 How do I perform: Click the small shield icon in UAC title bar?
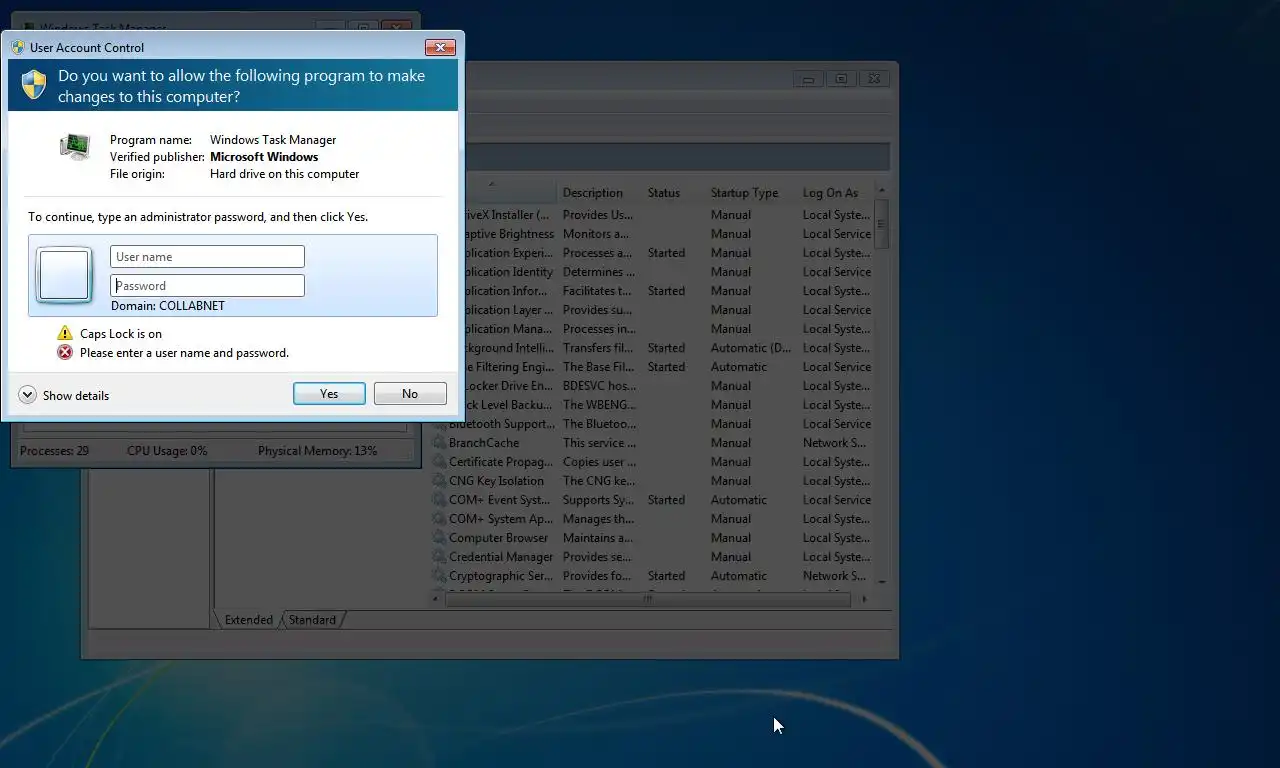pyautogui.click(x=18, y=47)
